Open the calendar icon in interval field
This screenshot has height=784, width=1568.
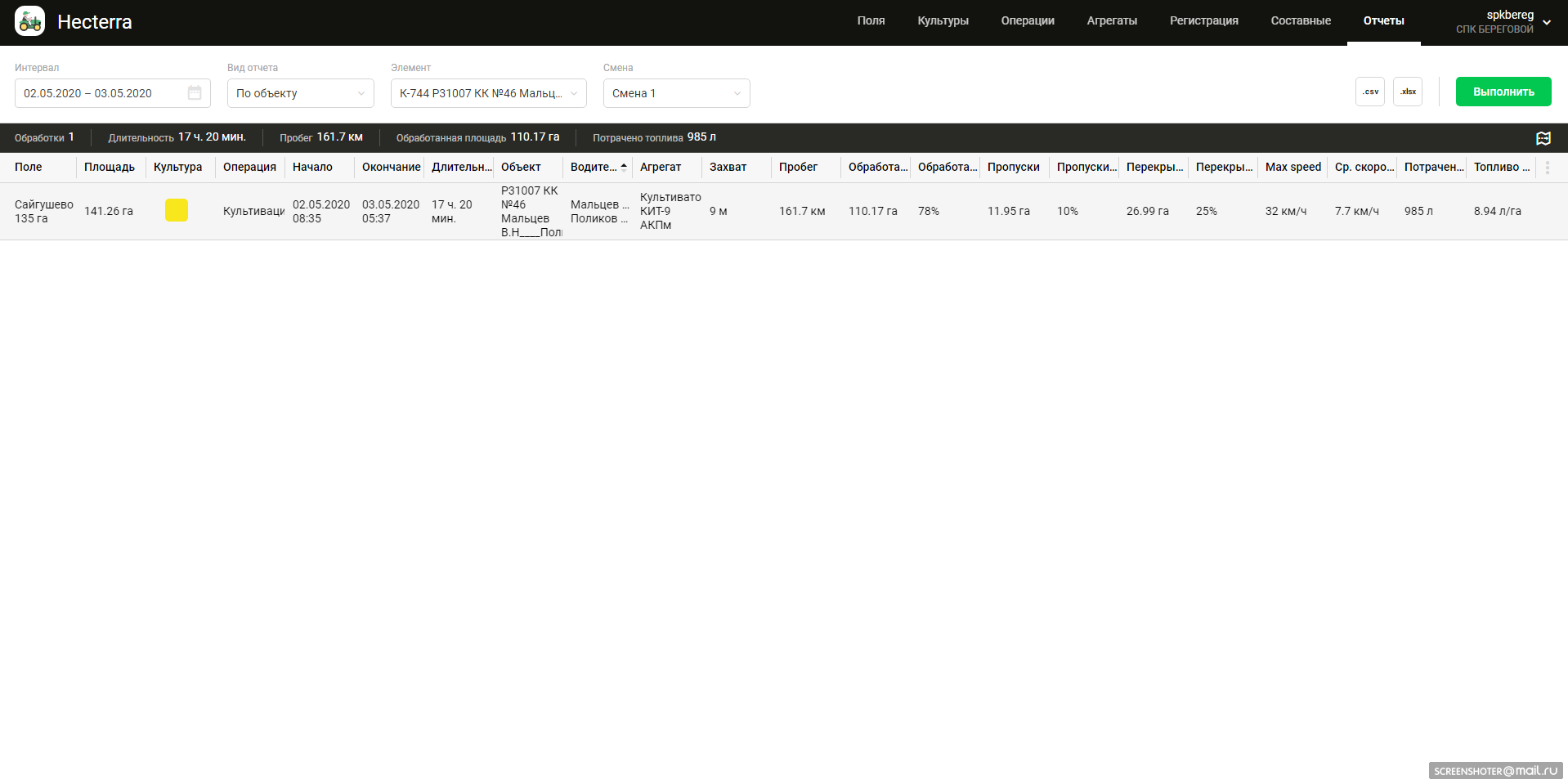coord(195,93)
